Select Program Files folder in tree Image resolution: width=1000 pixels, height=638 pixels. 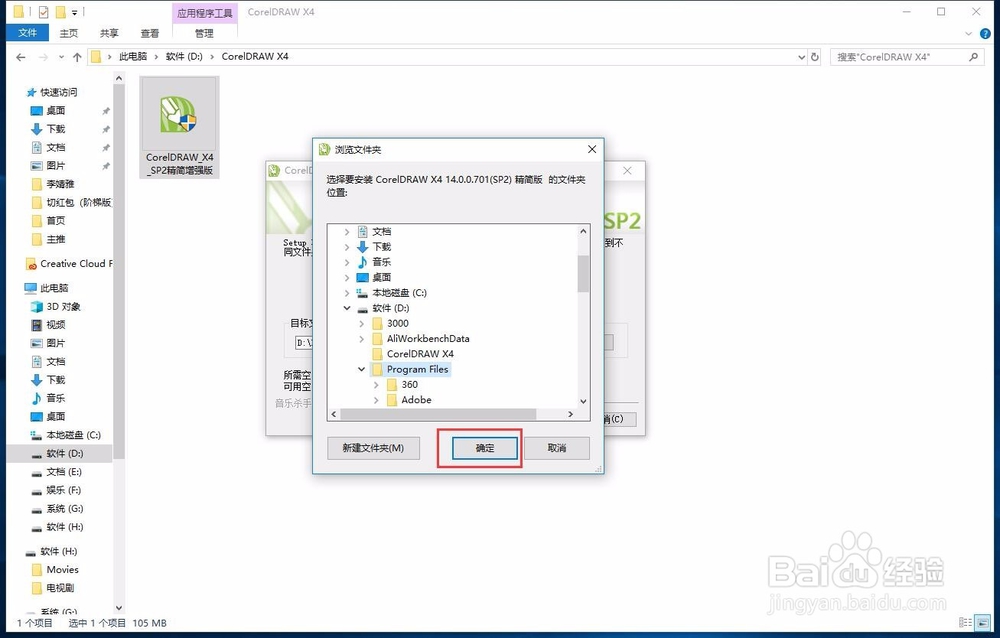coord(417,369)
